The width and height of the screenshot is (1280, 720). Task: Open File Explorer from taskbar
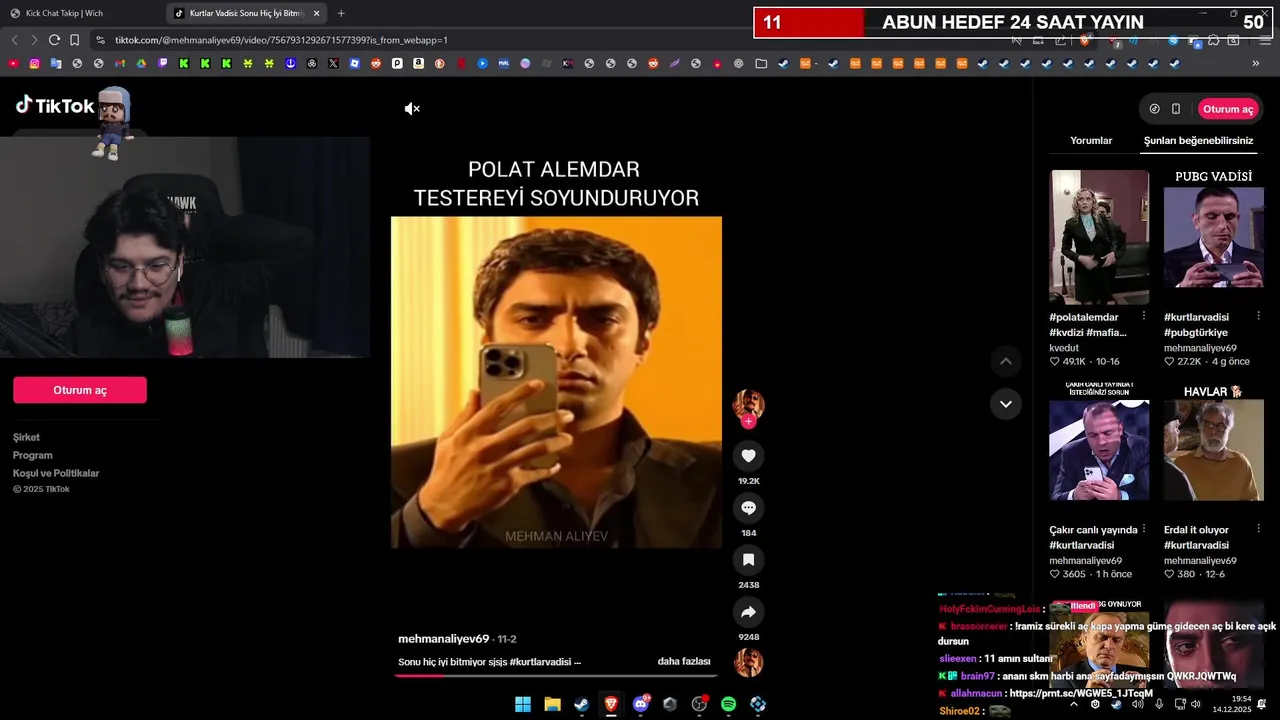(x=552, y=704)
